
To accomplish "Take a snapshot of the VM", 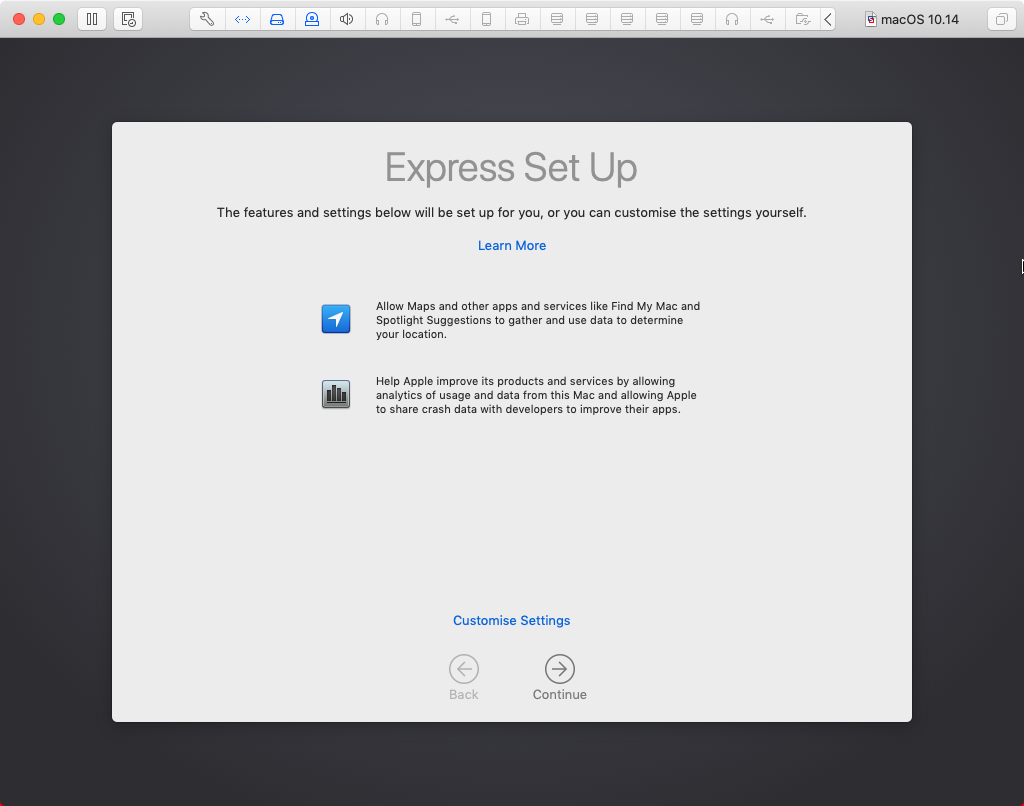I will (127, 18).
